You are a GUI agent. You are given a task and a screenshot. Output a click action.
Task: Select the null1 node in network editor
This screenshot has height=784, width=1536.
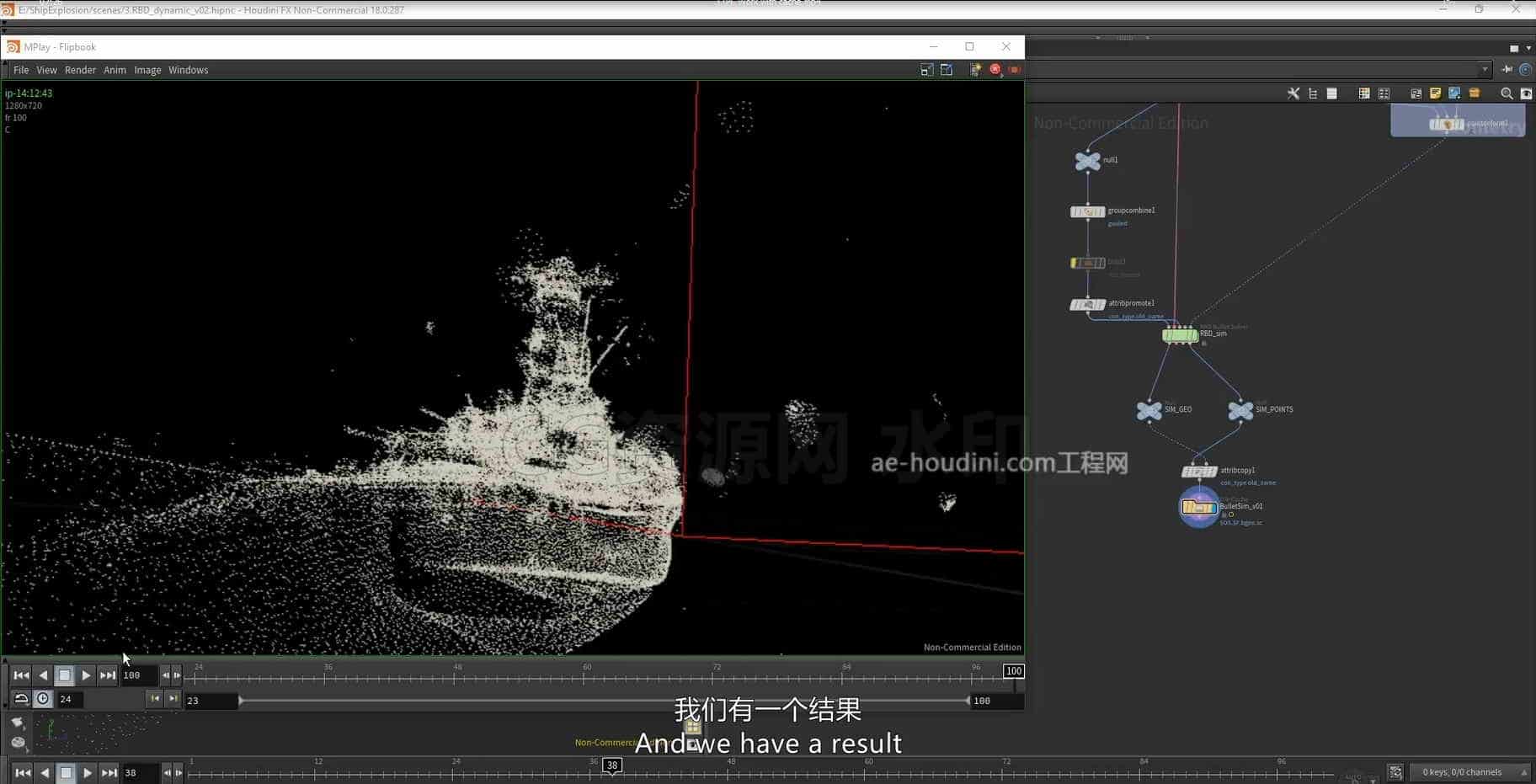coord(1088,161)
